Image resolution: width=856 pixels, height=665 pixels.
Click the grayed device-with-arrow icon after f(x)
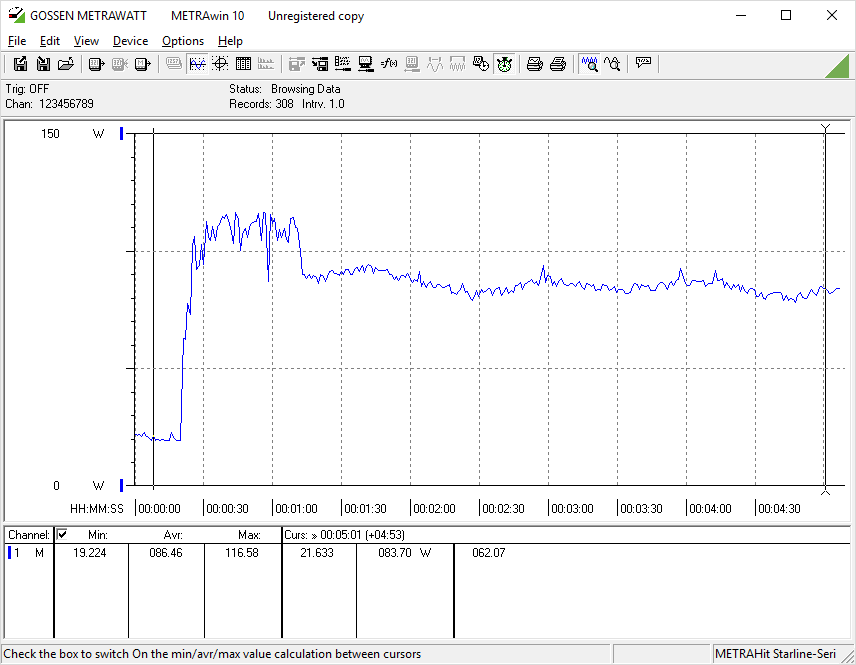pyautogui.click(x=412, y=64)
